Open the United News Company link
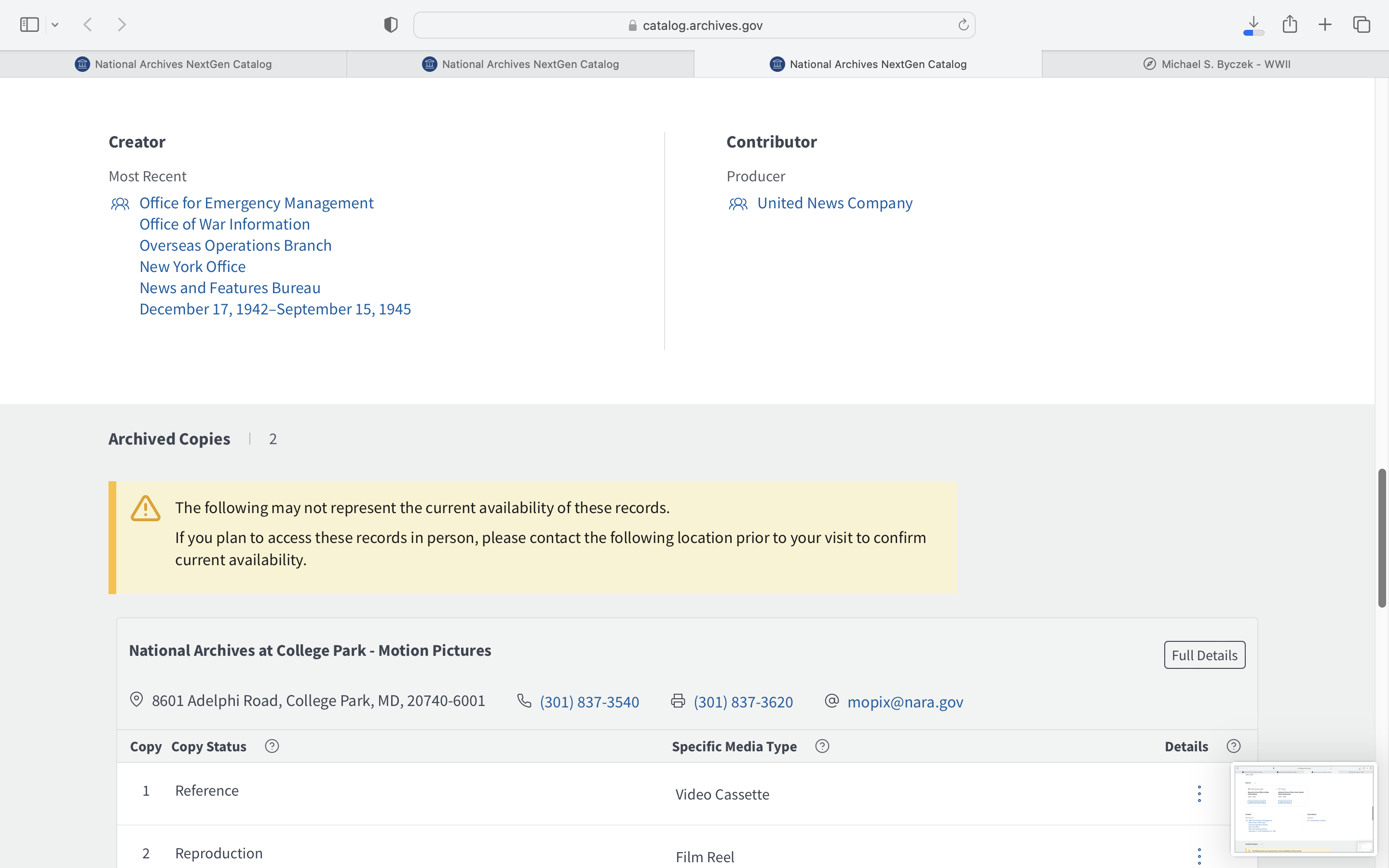This screenshot has width=1389, height=868. [834, 203]
